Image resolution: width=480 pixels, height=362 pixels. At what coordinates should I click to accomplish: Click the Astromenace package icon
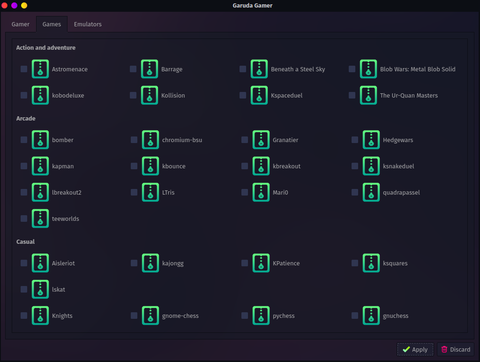(40, 69)
